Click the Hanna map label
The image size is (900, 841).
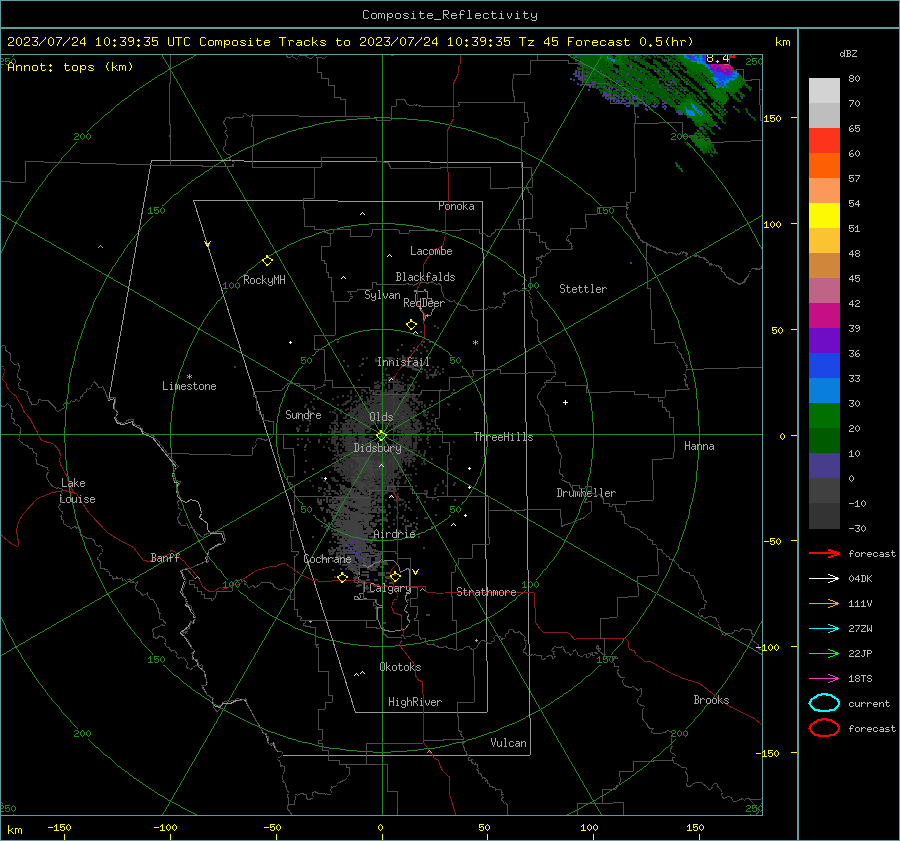point(699,446)
